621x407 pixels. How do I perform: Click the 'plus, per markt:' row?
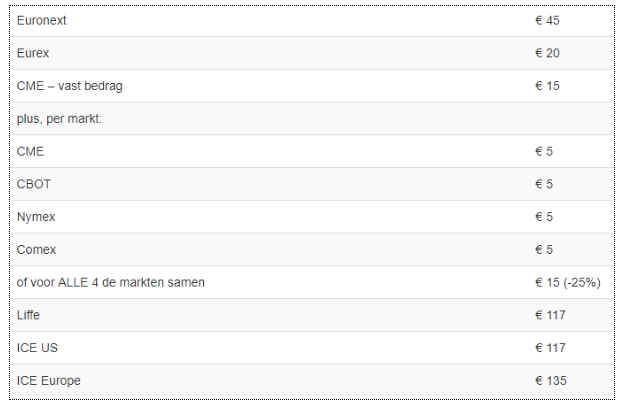(312, 119)
